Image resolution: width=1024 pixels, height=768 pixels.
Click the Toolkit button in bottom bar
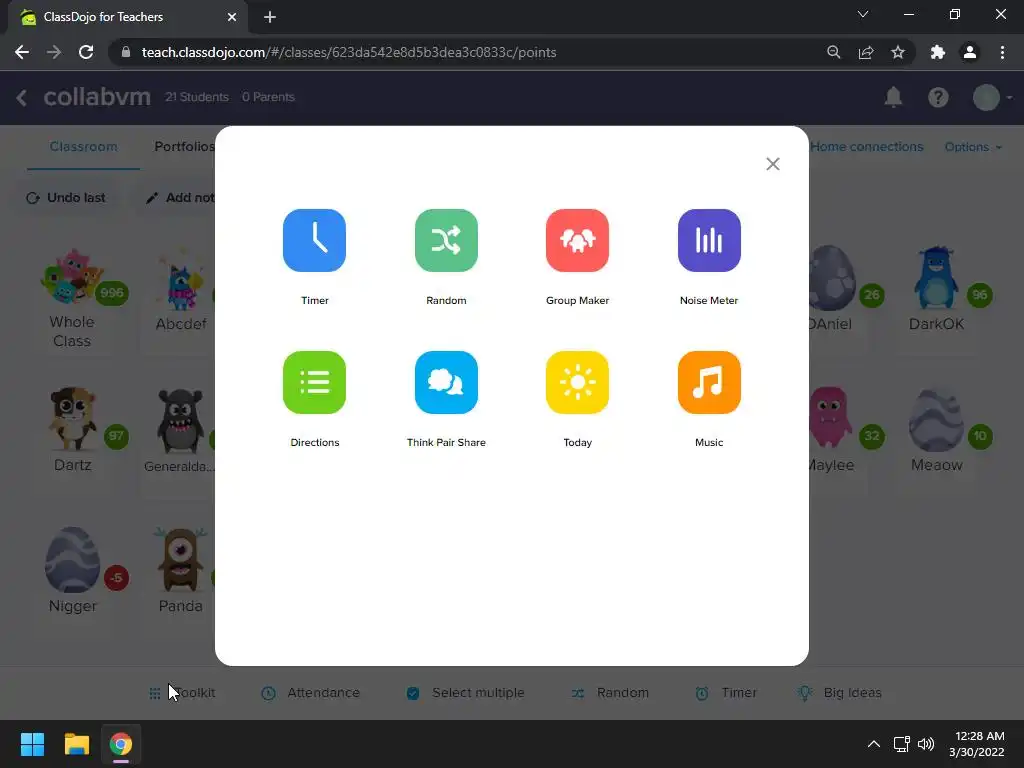[182, 693]
